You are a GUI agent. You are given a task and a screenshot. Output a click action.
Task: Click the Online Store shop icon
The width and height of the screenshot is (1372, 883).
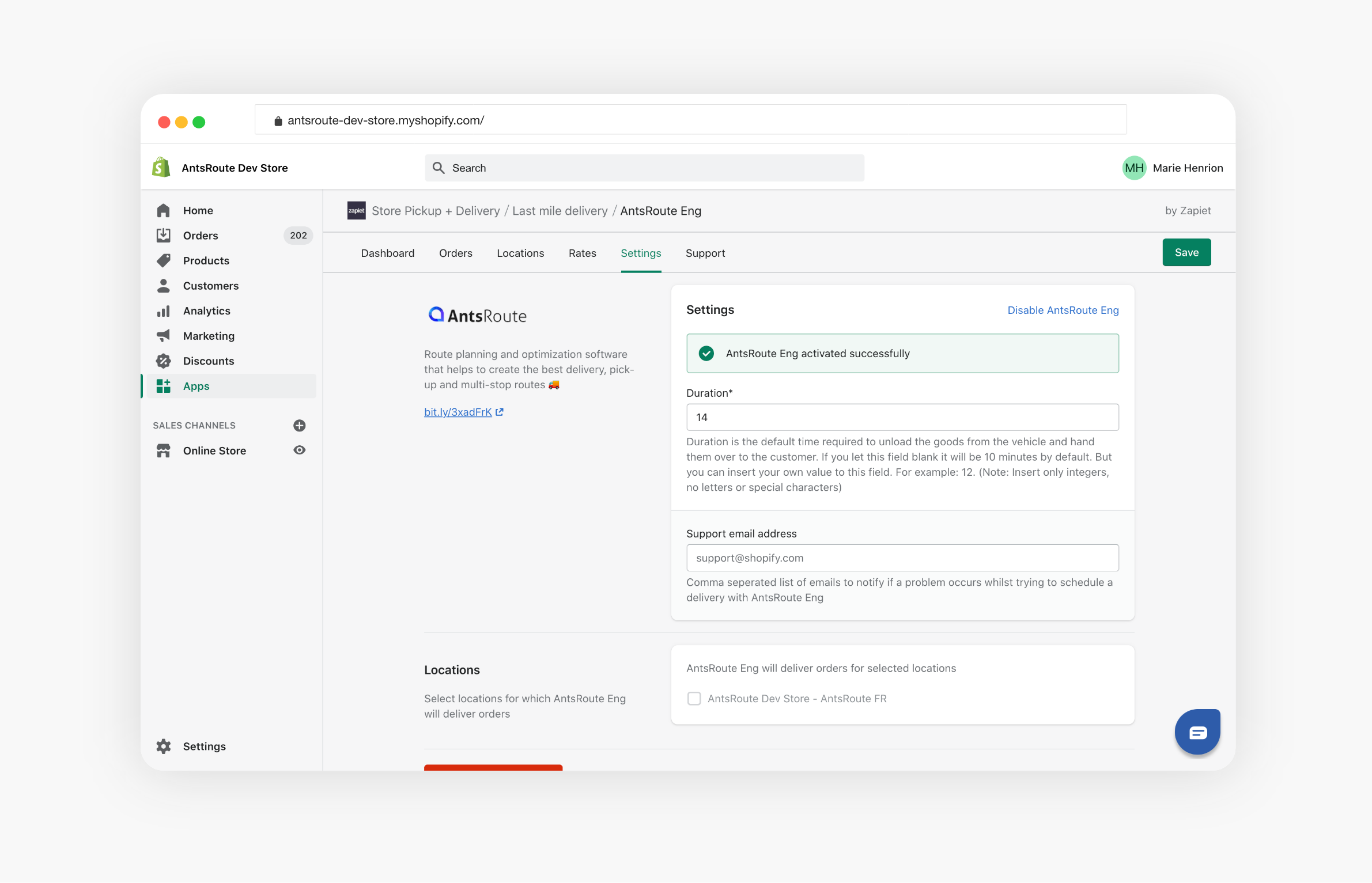coord(163,451)
